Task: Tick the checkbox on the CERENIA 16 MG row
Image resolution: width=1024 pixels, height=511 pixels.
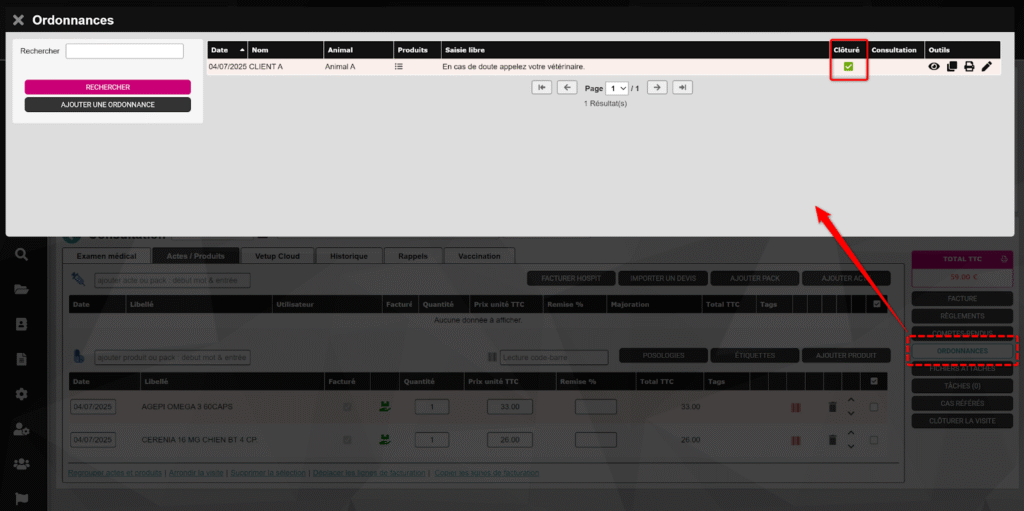Action: [874, 440]
